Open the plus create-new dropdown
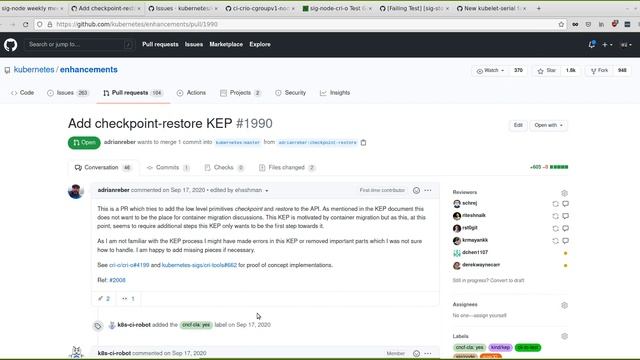 [x=607, y=44]
